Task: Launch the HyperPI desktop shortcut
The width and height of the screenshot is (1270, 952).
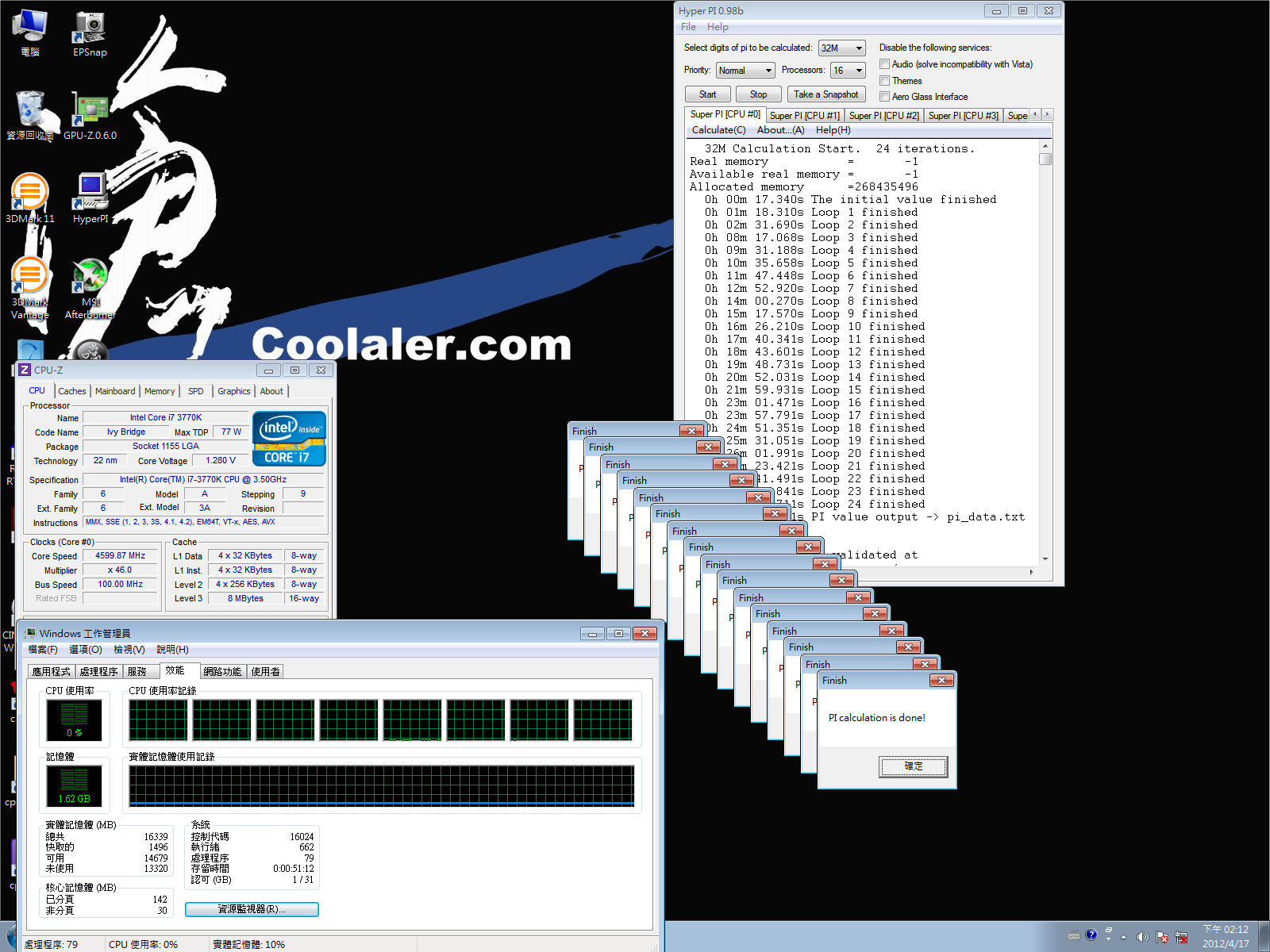Action: pyautogui.click(x=90, y=198)
